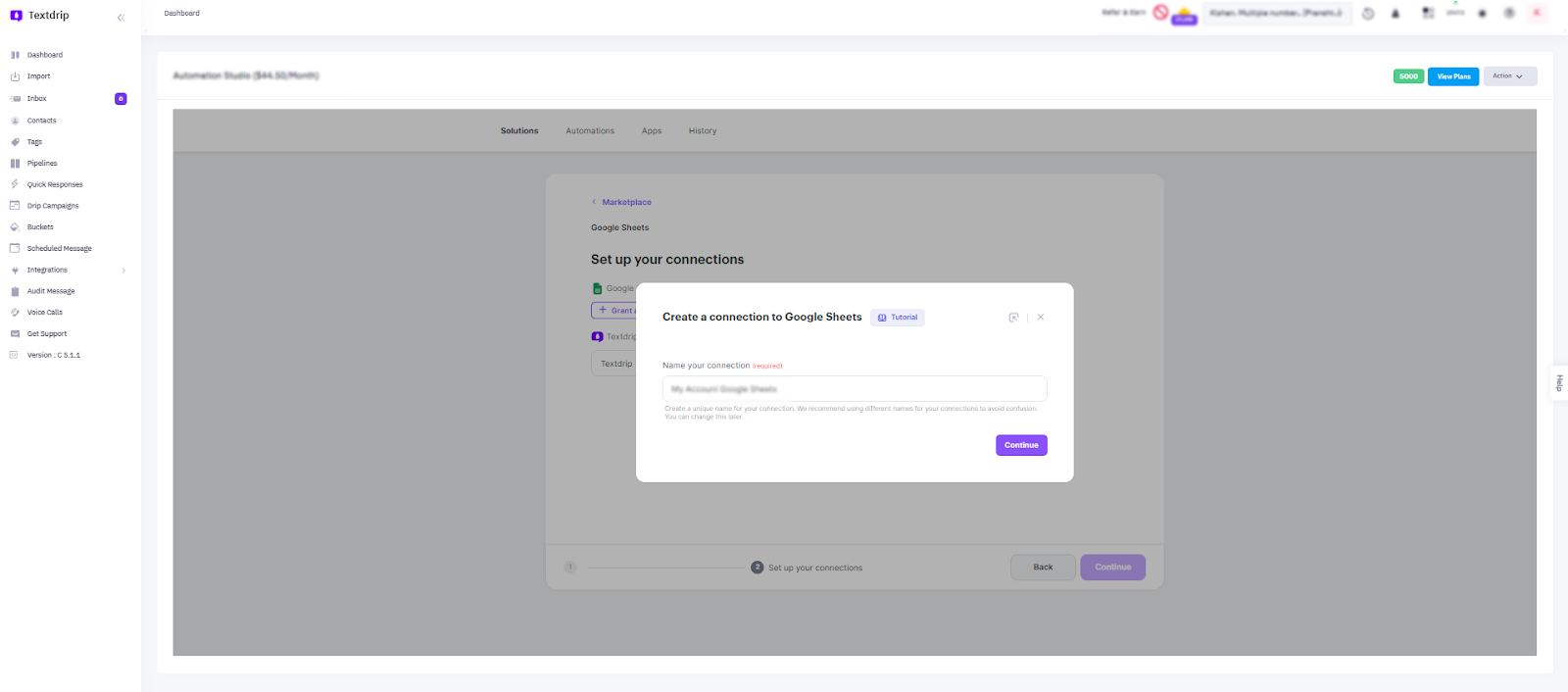Screen dimensions: 1568x692
Task: Collapse the sidebar with double-chevron icon
Action: [x=121, y=18]
